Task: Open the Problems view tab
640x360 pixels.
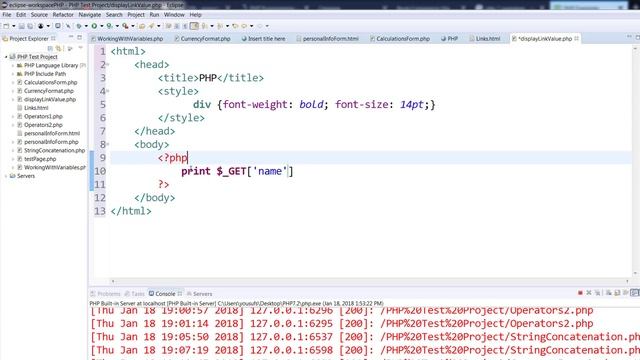Action: pyautogui.click(x=105, y=294)
